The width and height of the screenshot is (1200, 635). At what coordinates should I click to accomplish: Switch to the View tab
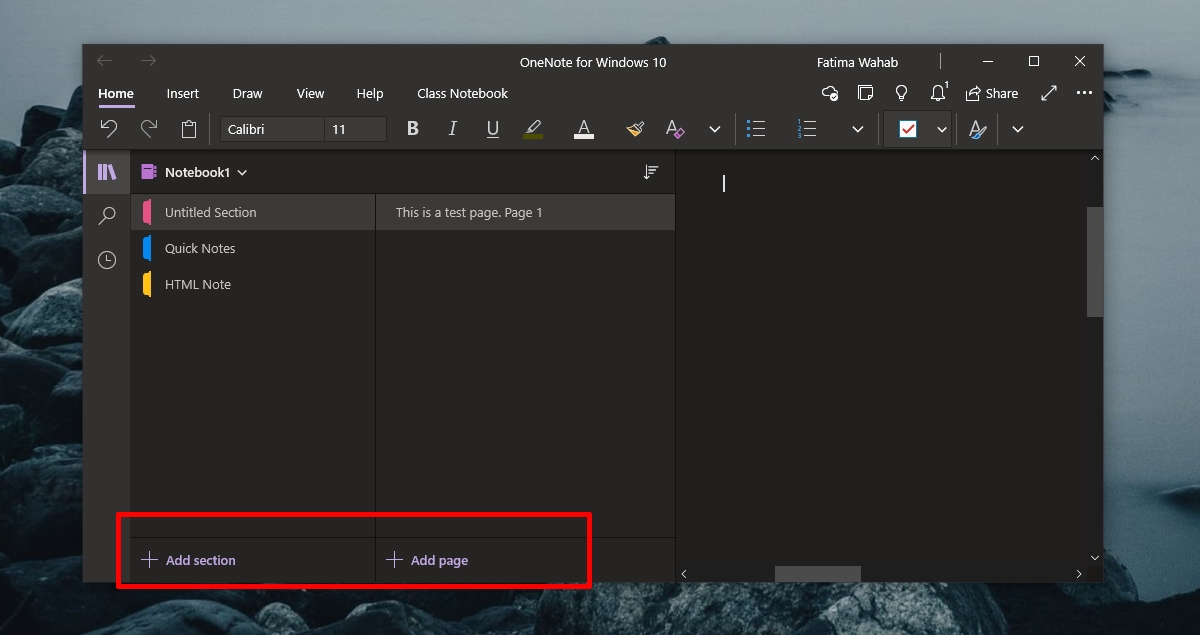point(310,93)
